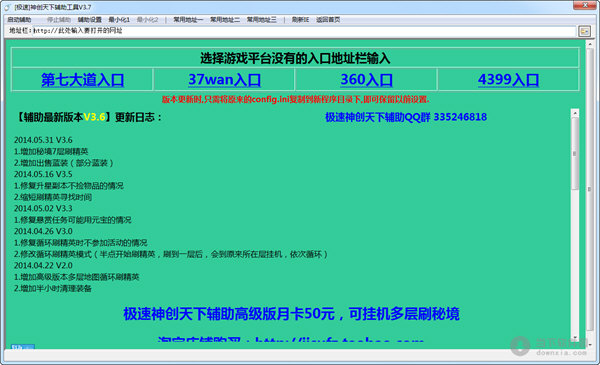Click the 2.增加半小时清理装备 line
Image resolution: width=600 pixels, height=365 pixels.
[x=53, y=288]
